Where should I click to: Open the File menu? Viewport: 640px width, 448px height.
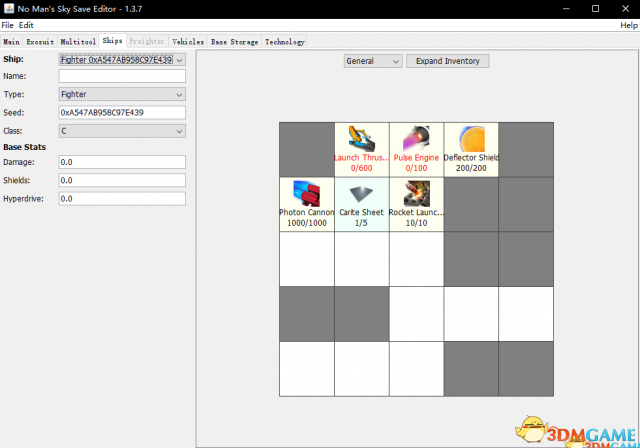point(7,25)
